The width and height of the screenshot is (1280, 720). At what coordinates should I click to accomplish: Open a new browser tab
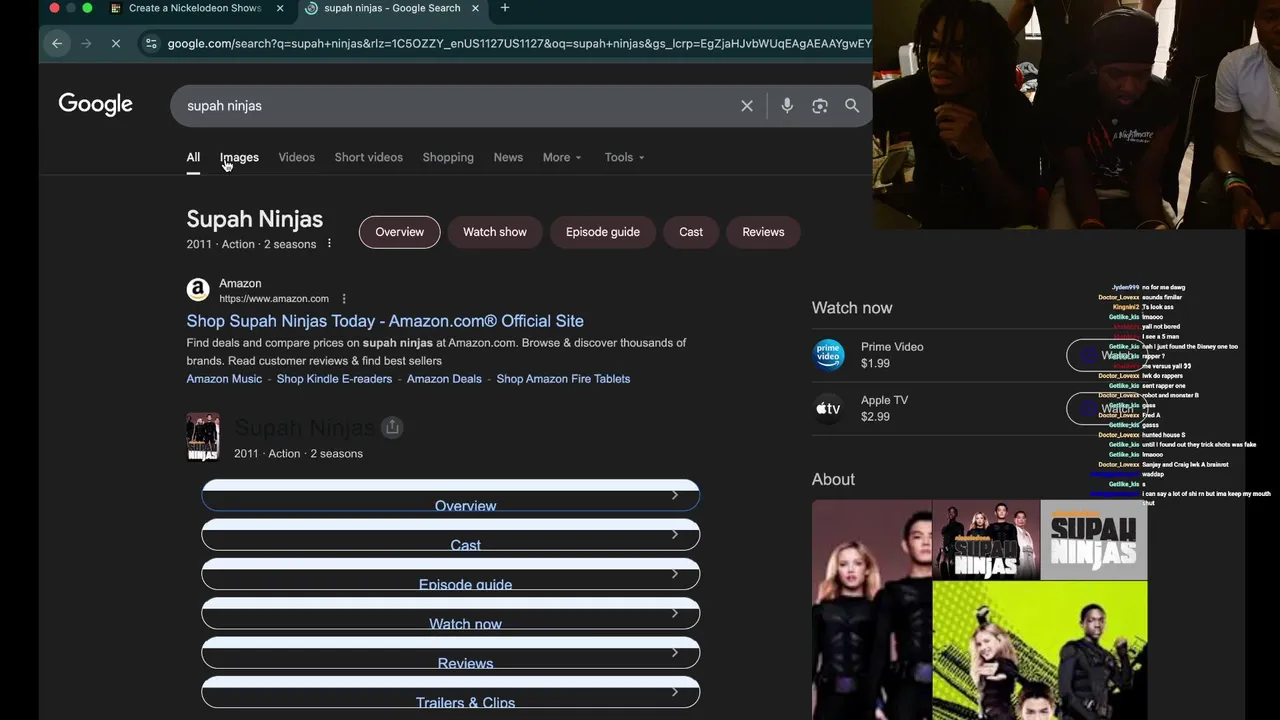pos(505,8)
